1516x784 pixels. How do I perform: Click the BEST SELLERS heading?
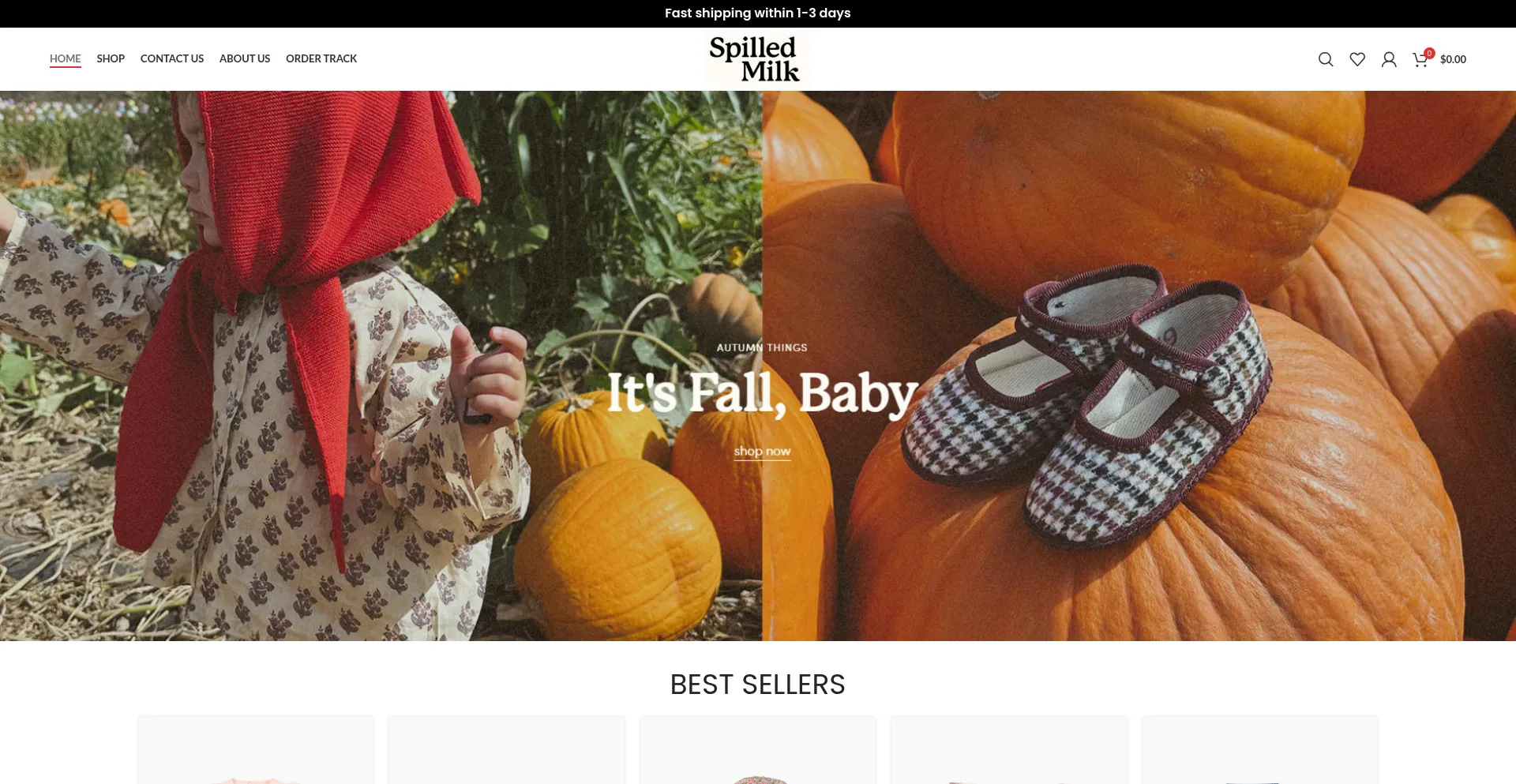tap(757, 685)
